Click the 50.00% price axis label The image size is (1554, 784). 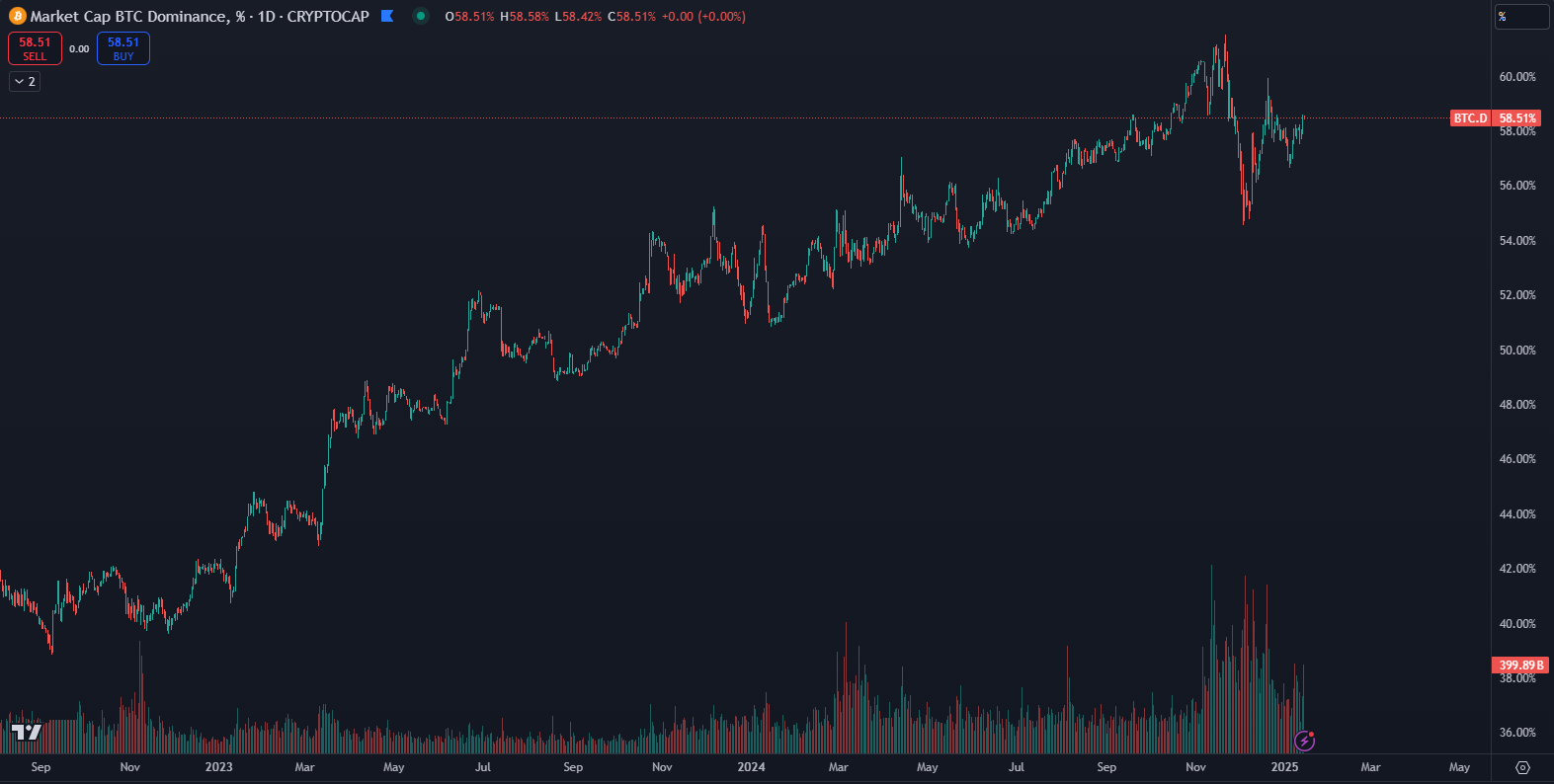pyautogui.click(x=1517, y=351)
